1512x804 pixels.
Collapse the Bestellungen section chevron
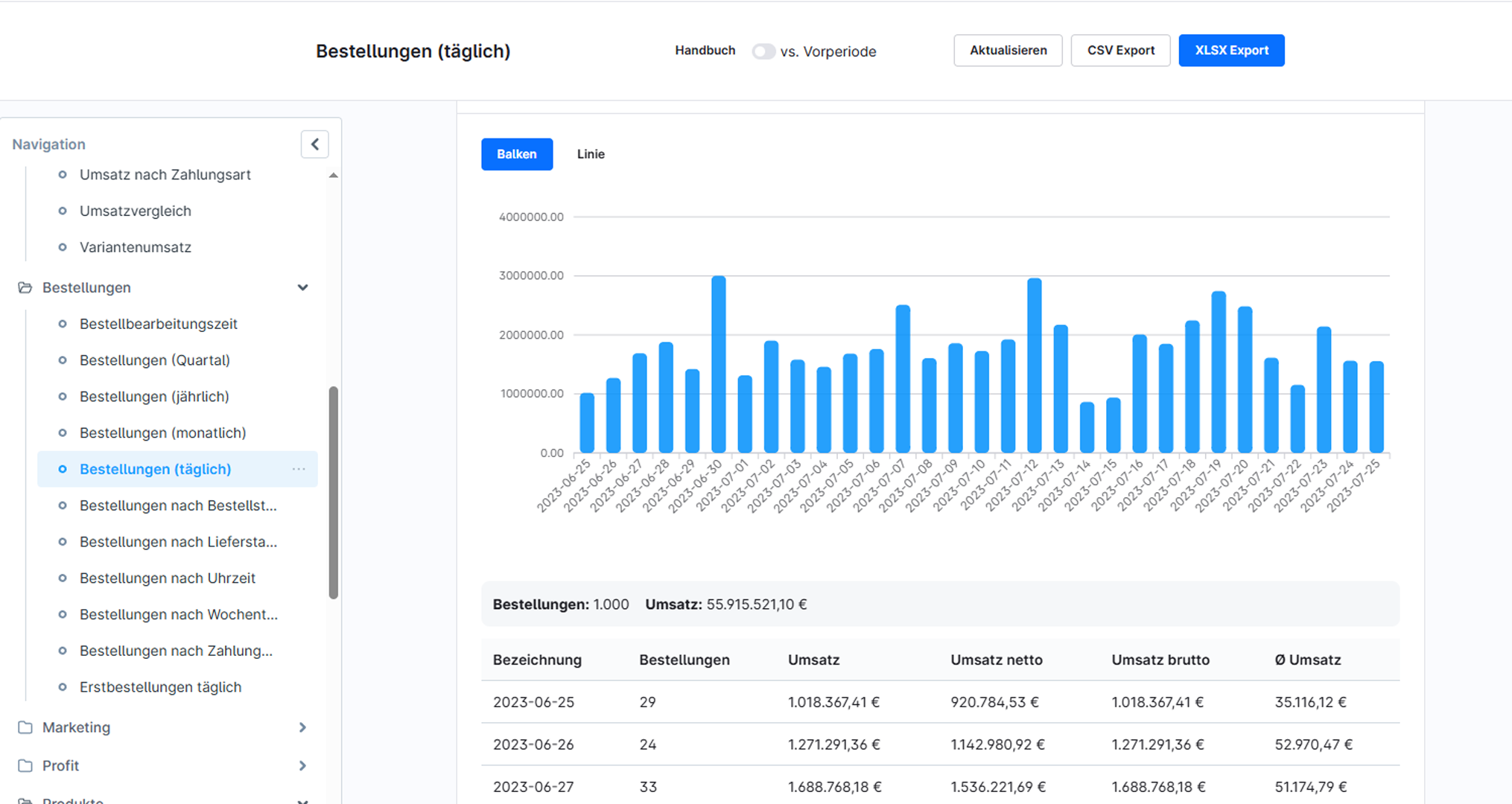pyautogui.click(x=302, y=287)
